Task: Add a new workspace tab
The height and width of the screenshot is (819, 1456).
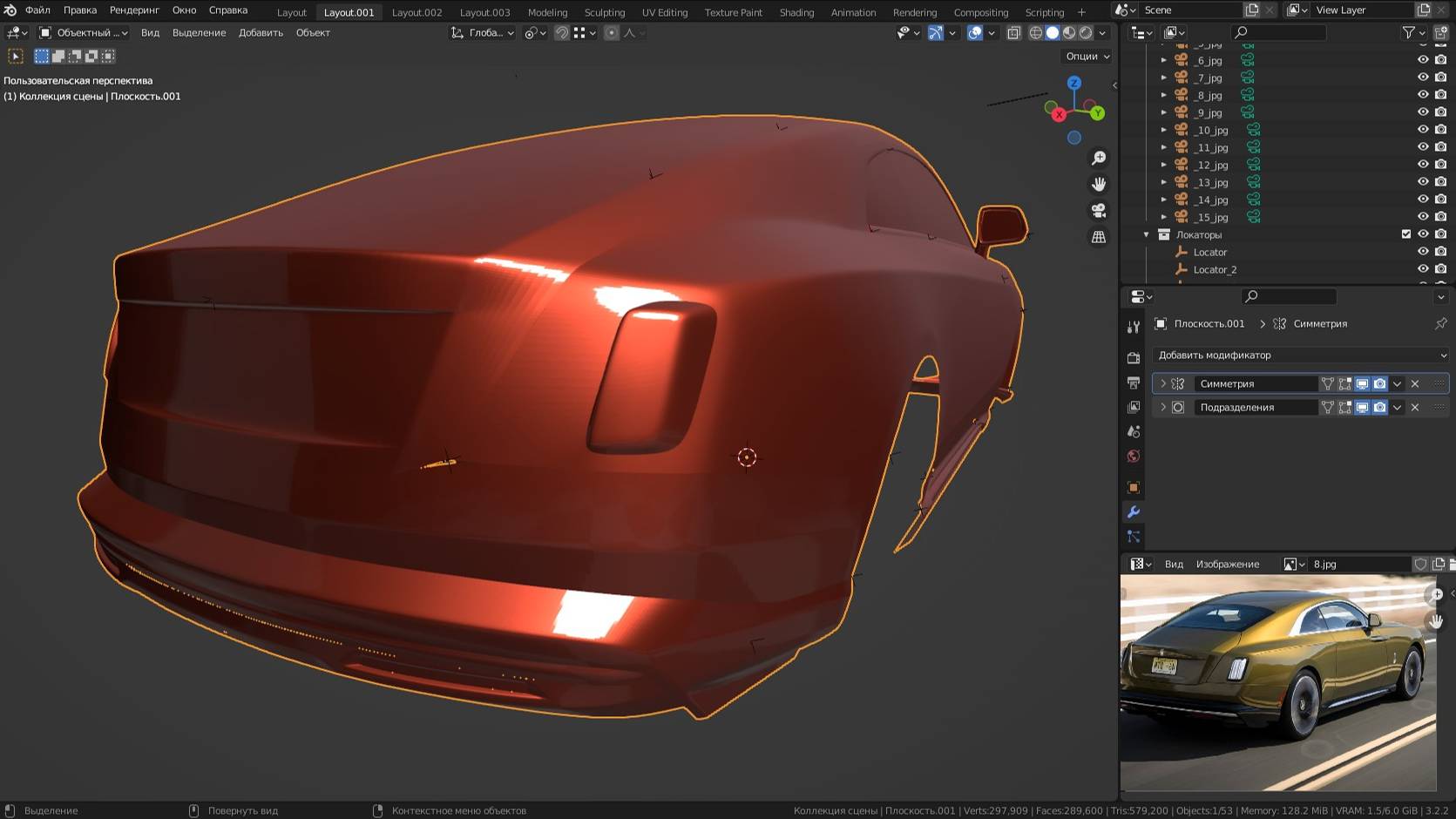Action: coord(1081,12)
